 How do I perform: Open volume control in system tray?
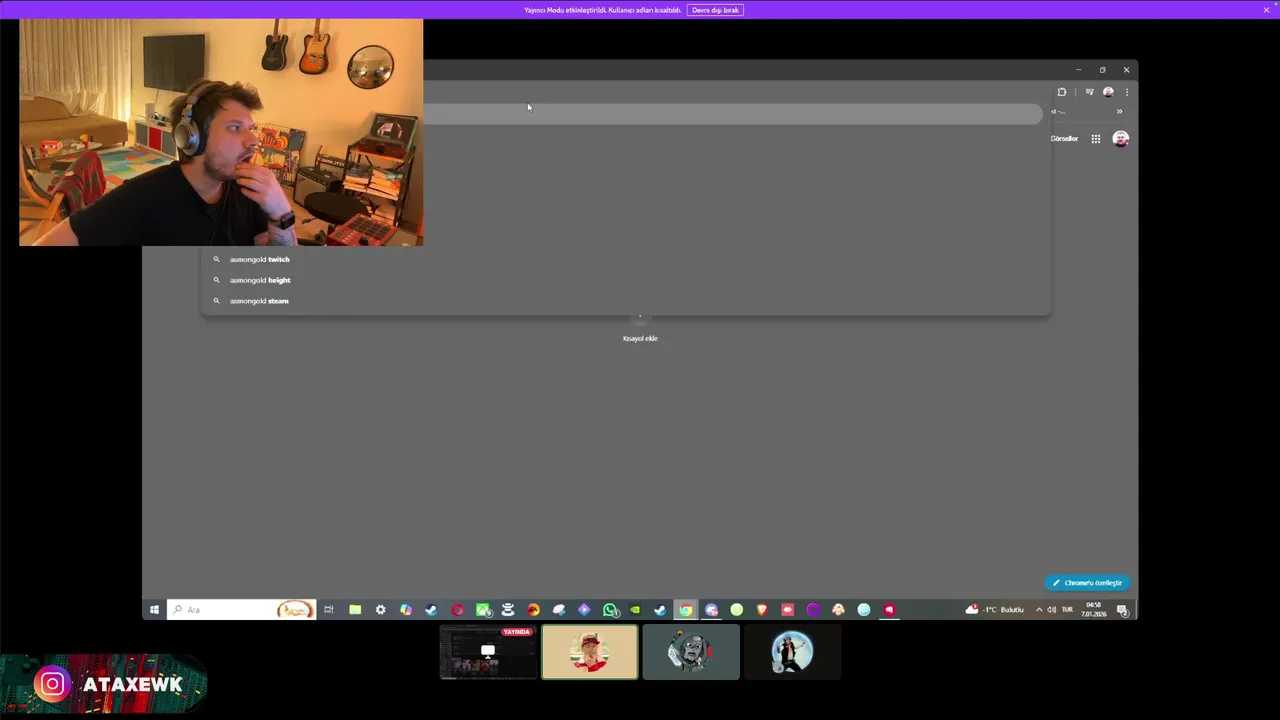pos(1051,610)
